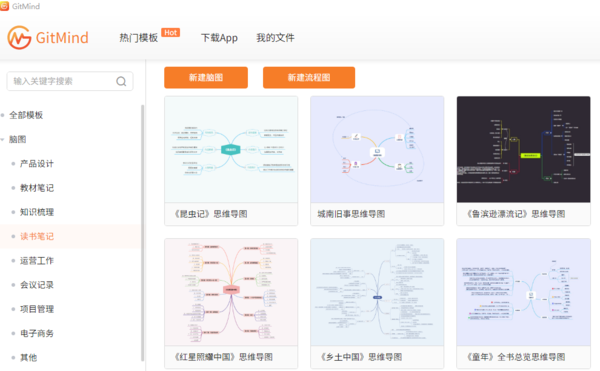The height and width of the screenshot is (371, 600).
Task: Select the 知识梳理 category
Action: coord(37,212)
